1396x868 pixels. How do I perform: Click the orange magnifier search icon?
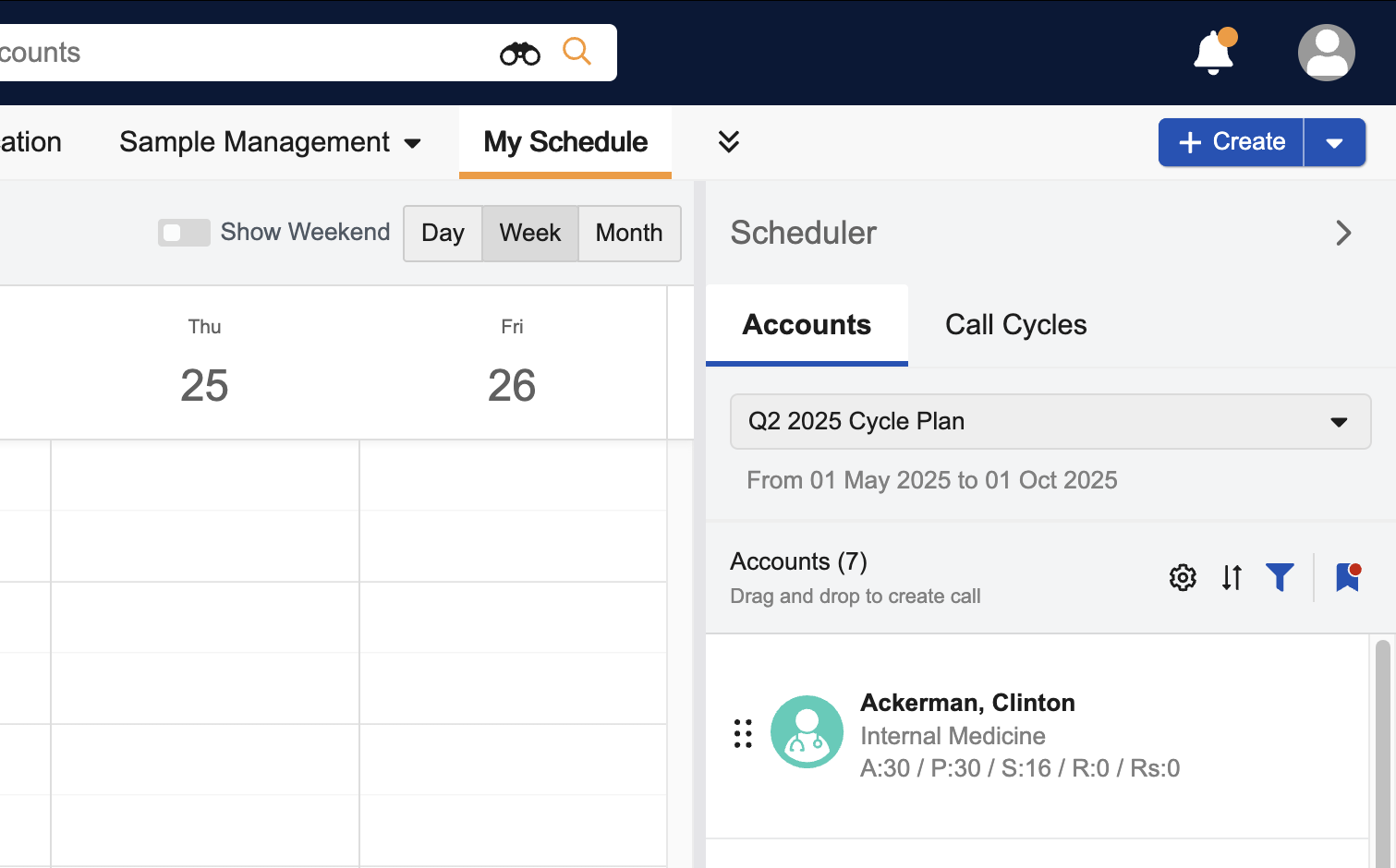coord(577,52)
